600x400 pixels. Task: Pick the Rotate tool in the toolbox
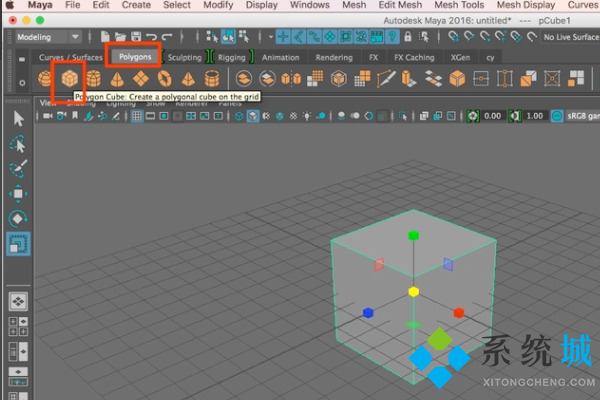[18, 218]
